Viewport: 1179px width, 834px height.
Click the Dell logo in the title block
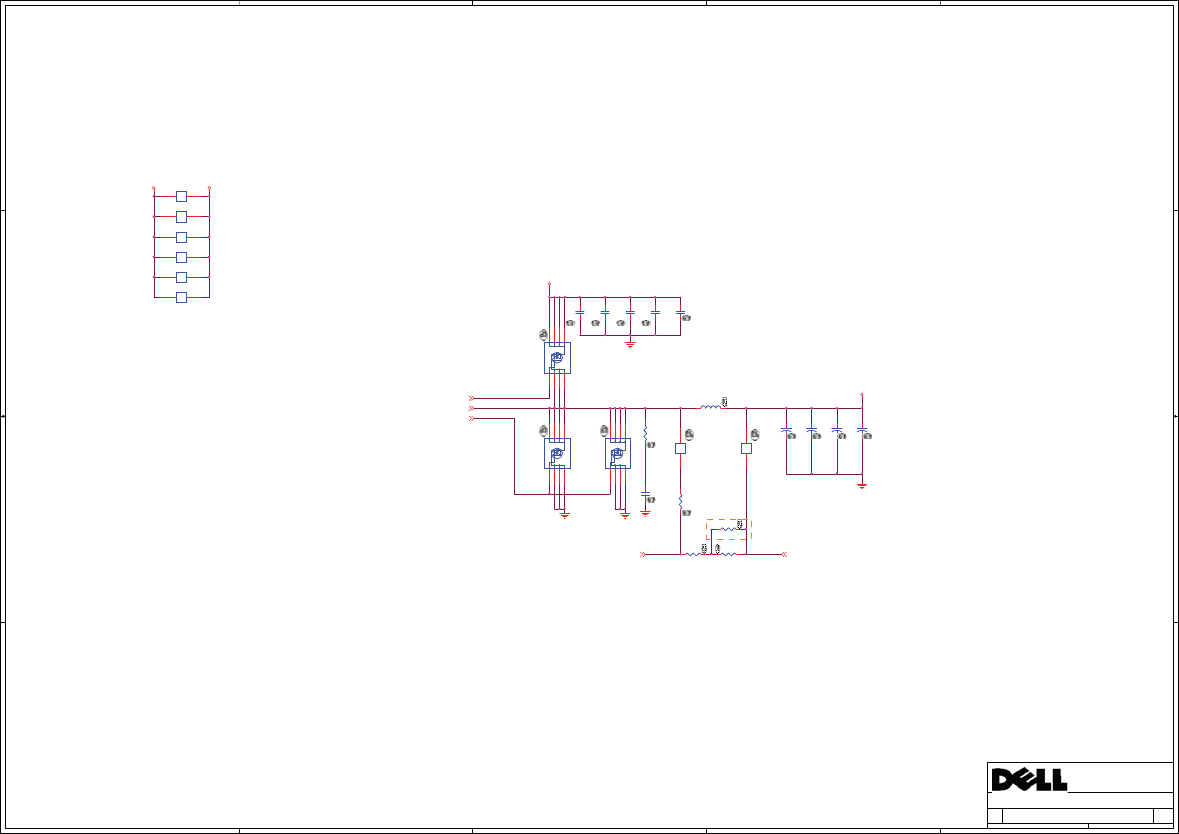click(x=1029, y=779)
